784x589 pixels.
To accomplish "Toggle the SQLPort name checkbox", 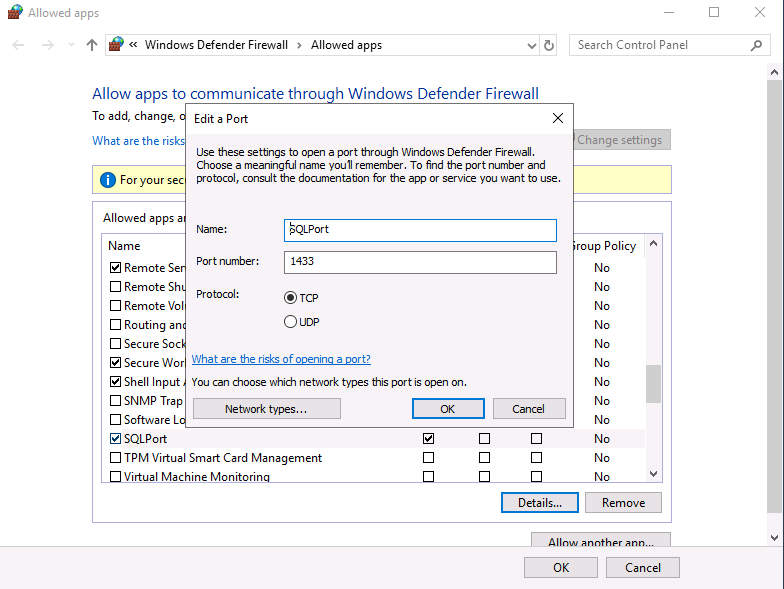I will [116, 438].
